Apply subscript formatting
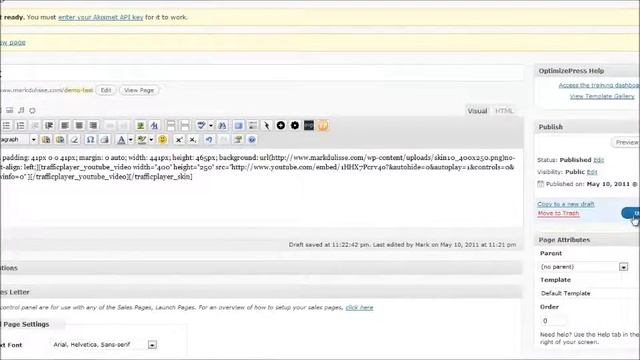The image size is (640, 360). pos(193,140)
